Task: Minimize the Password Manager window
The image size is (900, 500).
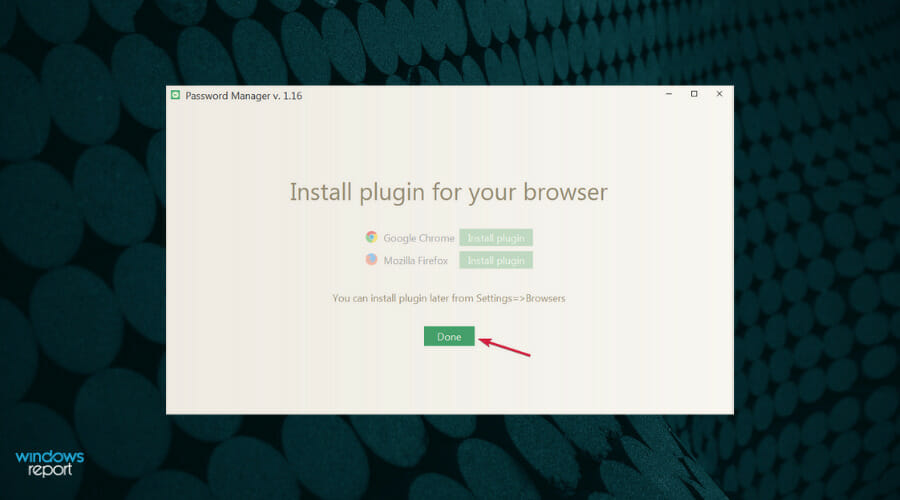Action: coord(669,94)
